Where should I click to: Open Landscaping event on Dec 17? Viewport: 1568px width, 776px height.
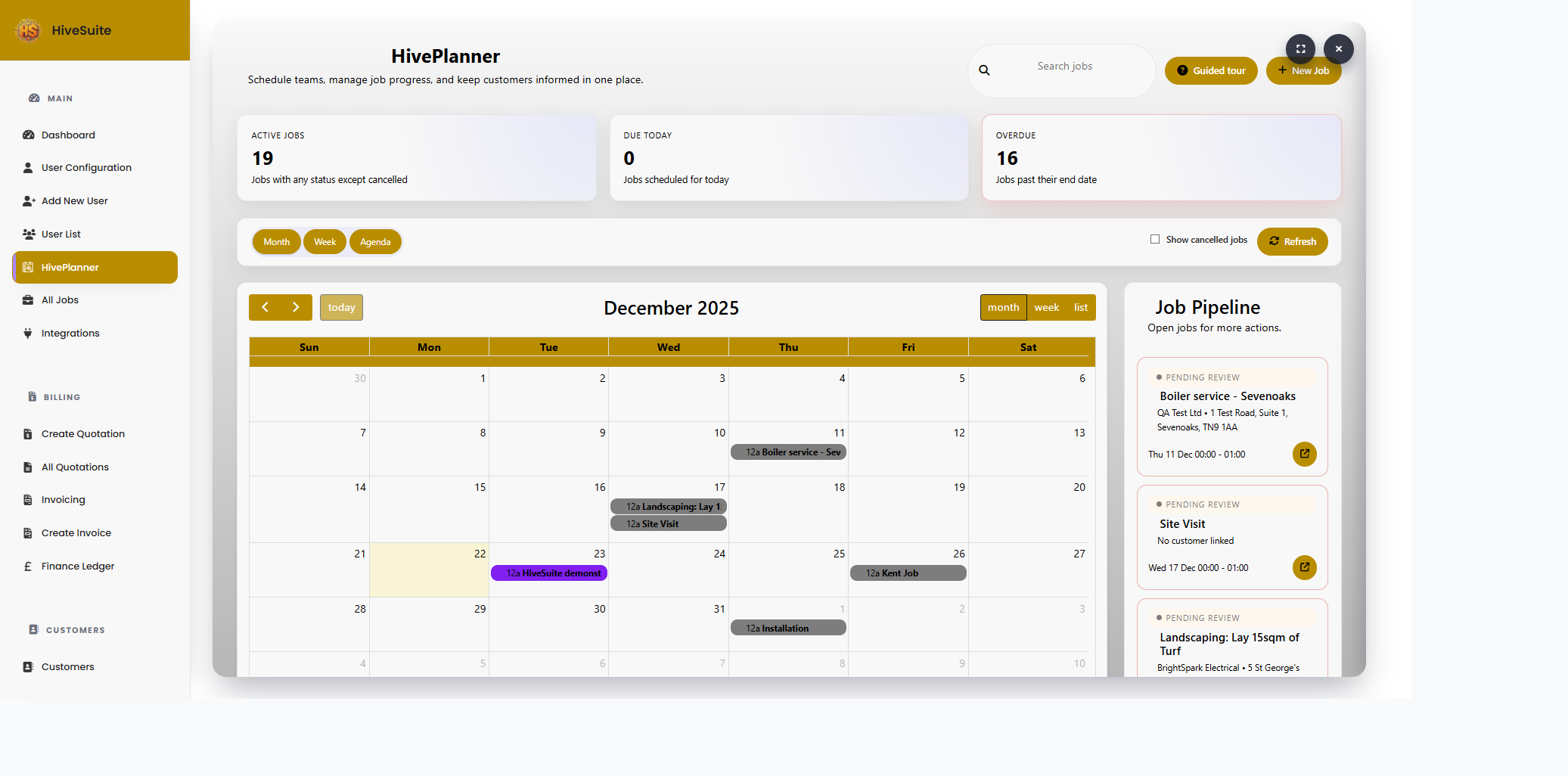click(669, 507)
